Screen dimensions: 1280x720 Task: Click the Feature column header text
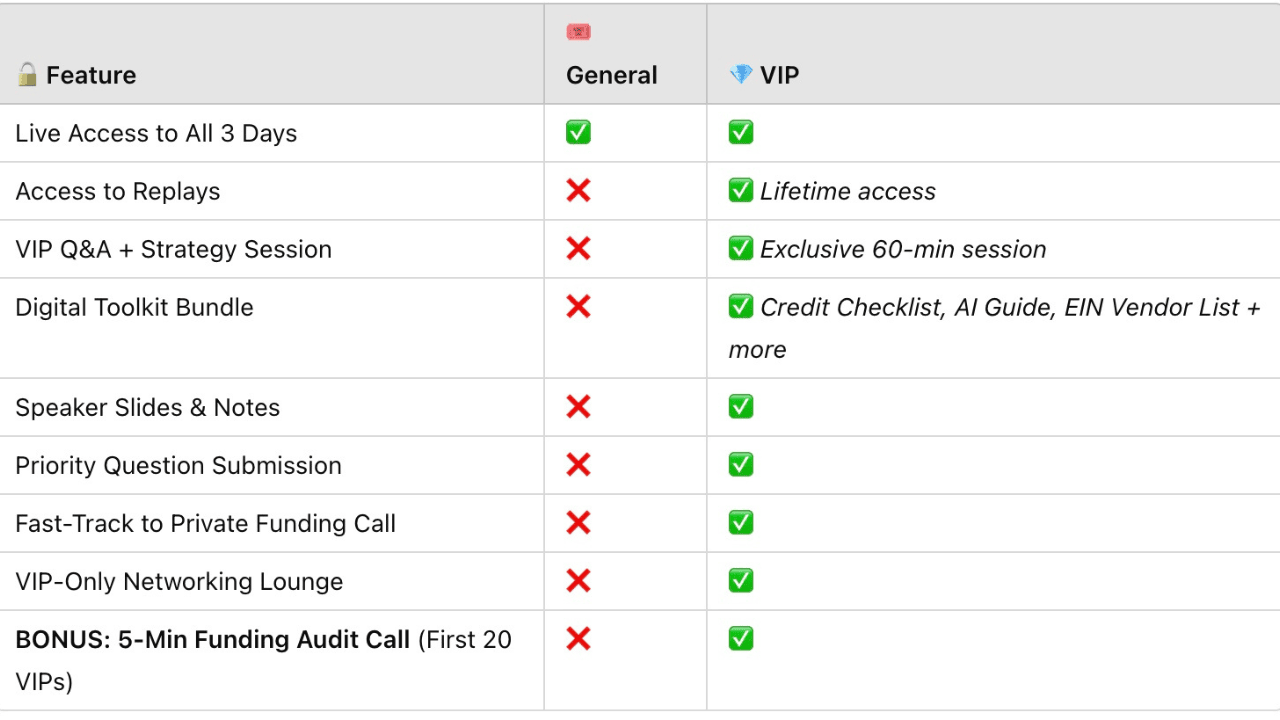point(91,75)
